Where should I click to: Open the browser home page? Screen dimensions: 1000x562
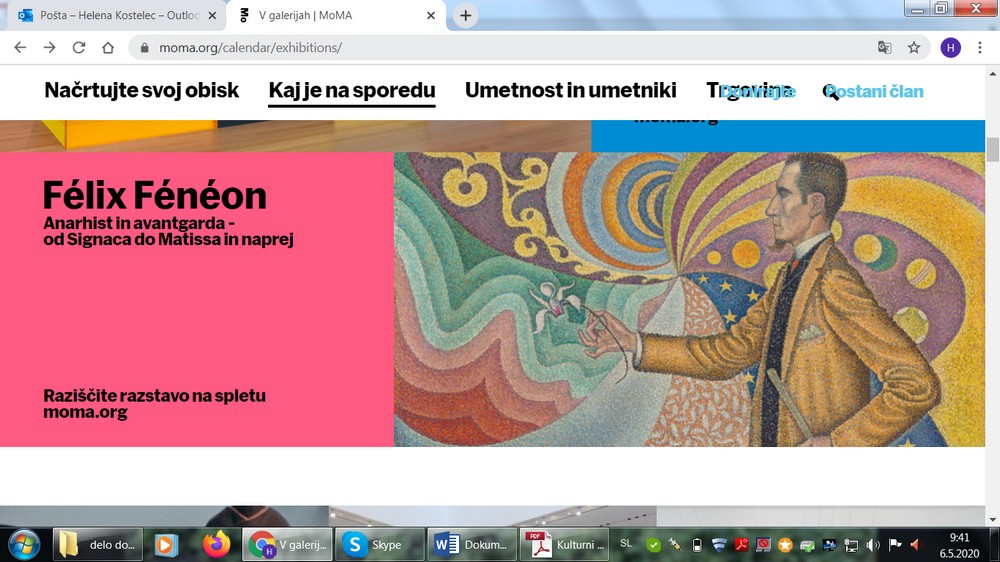click(x=108, y=48)
